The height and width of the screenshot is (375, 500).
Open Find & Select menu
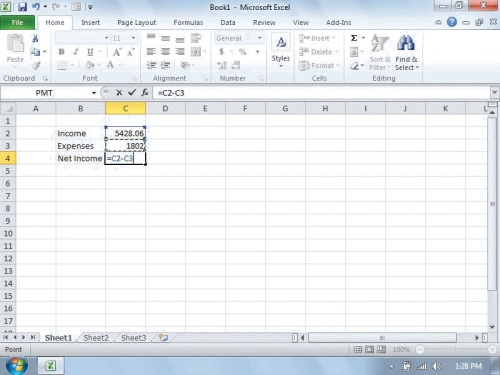(x=406, y=52)
